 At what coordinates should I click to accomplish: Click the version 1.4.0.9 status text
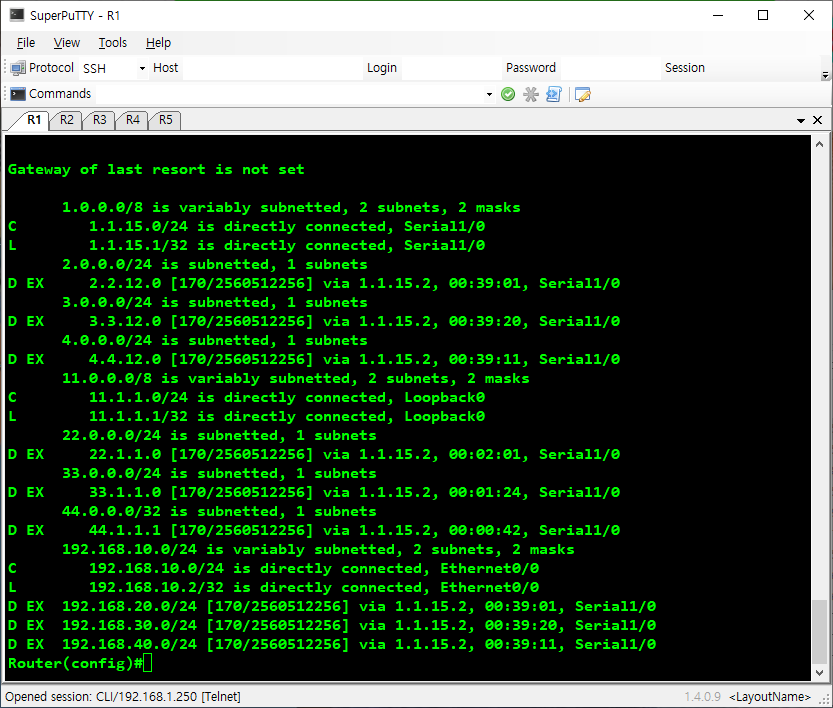(702, 696)
